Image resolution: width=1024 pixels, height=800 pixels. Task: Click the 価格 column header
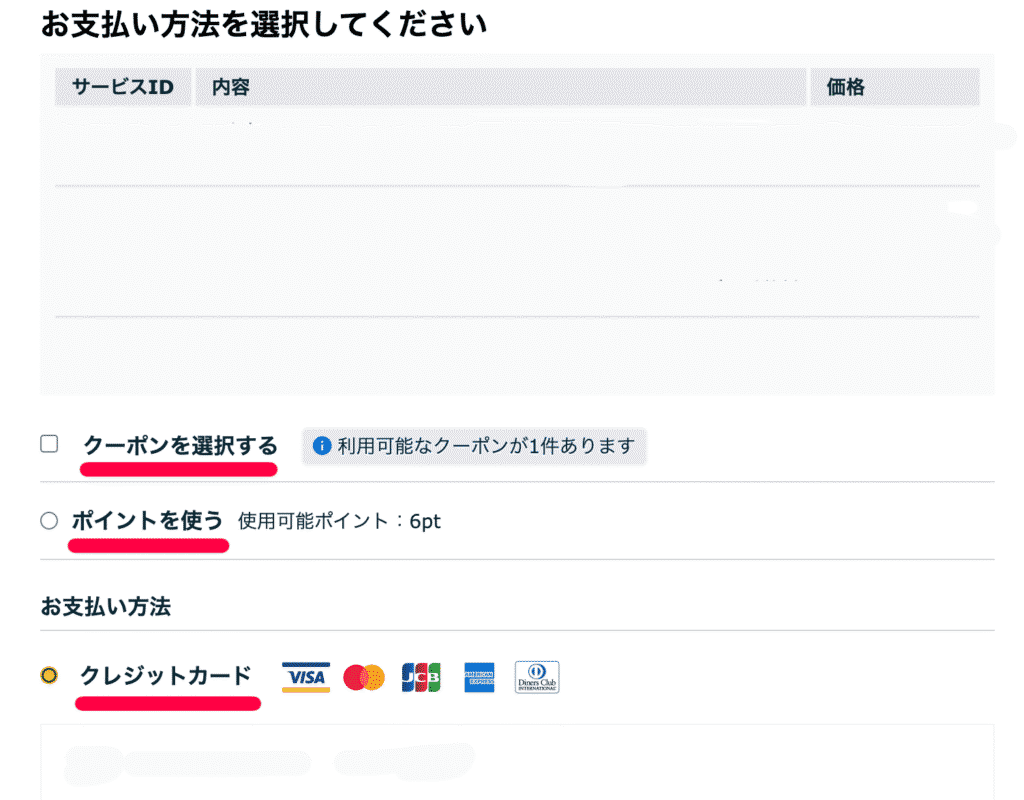point(845,88)
